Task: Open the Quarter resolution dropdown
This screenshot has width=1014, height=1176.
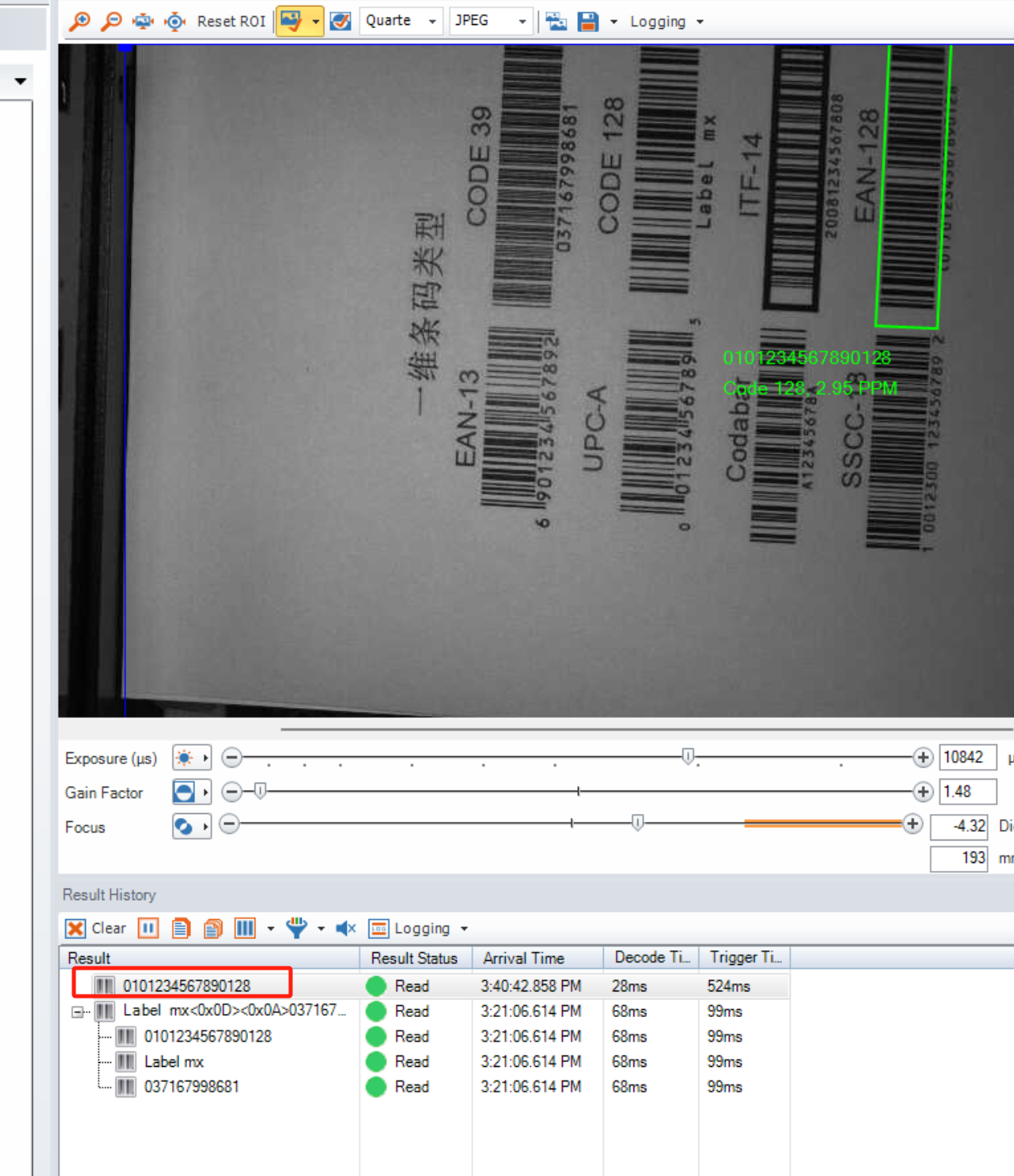Action: pyautogui.click(x=401, y=21)
